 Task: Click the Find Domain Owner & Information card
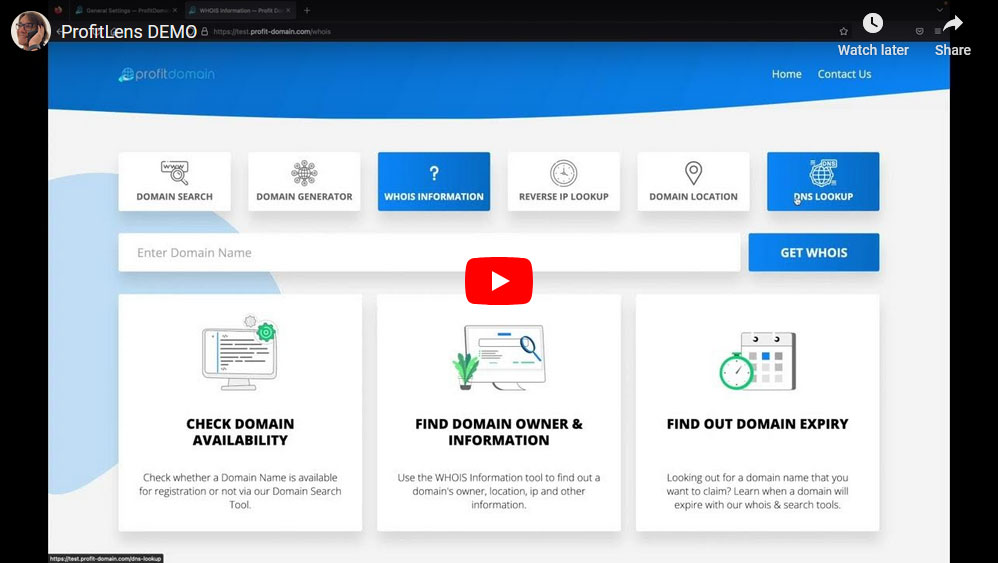point(498,412)
